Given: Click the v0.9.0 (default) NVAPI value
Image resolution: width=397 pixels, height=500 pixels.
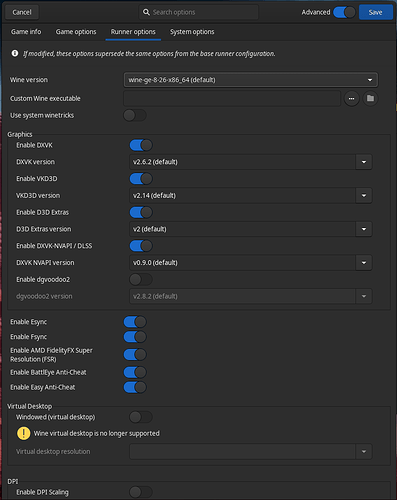Looking at the screenshot, I should click(x=155, y=263).
